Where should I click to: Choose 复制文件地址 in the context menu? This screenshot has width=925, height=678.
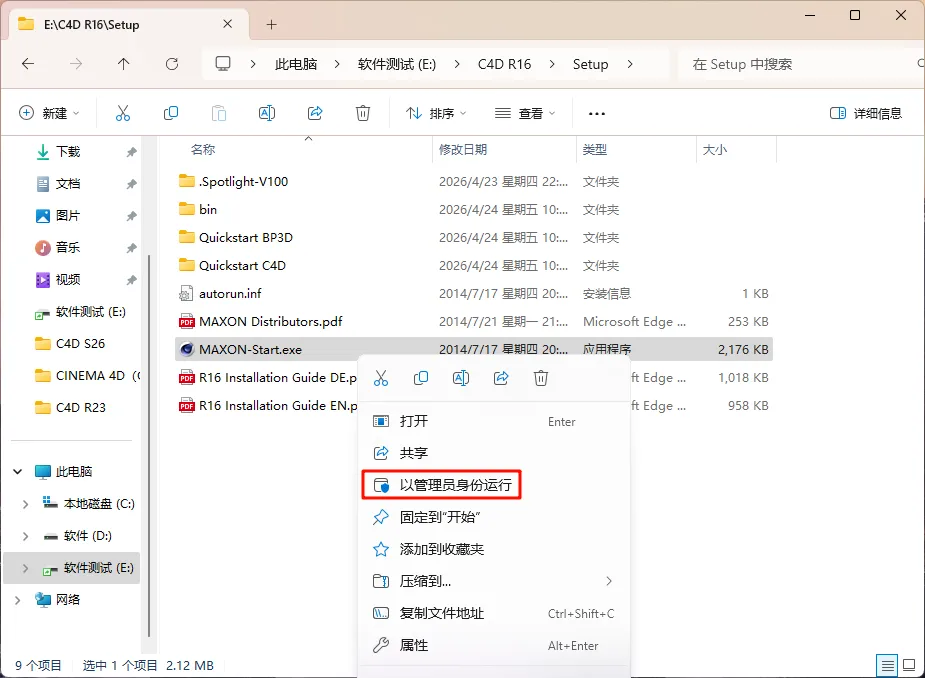tap(494, 614)
